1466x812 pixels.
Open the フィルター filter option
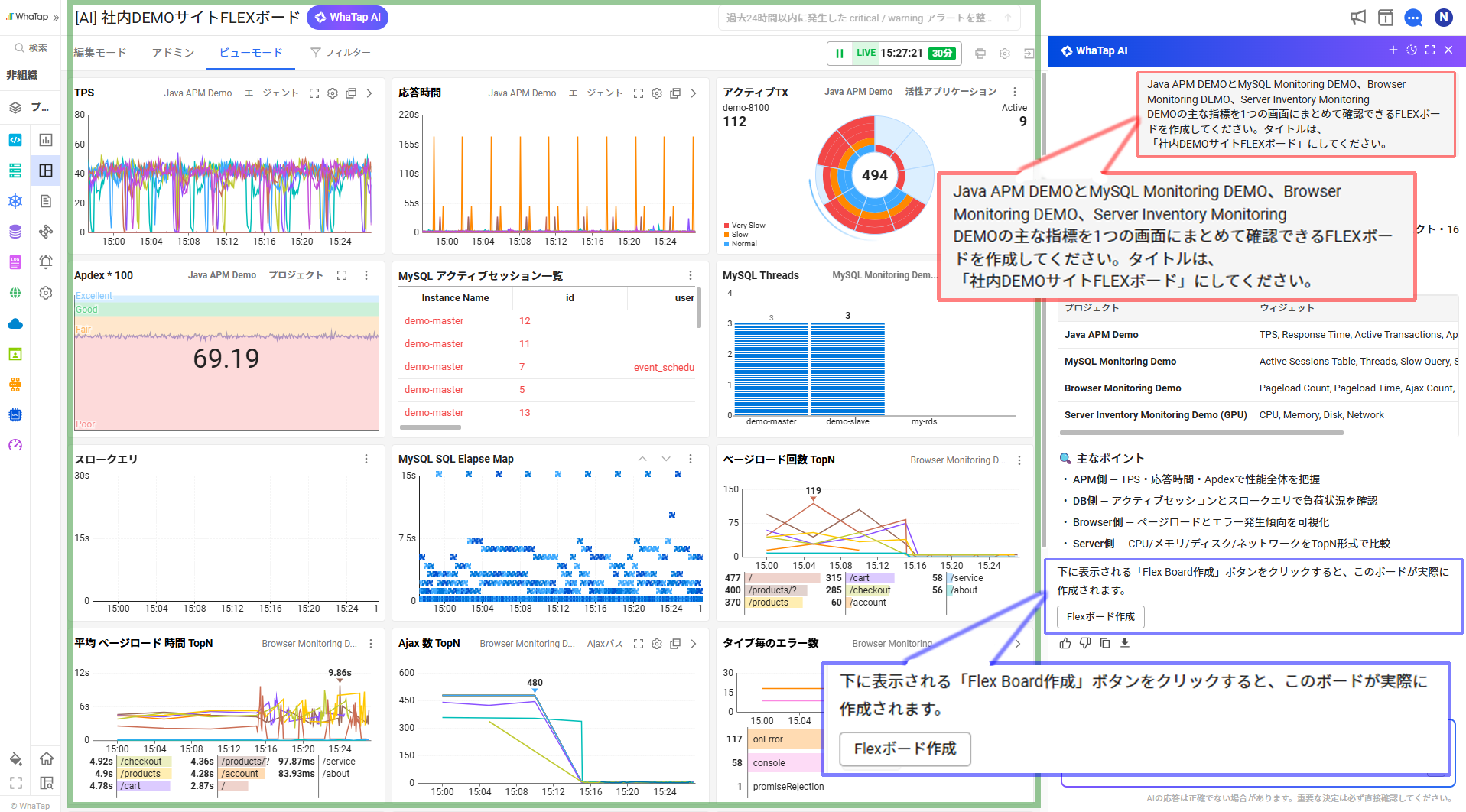coord(340,53)
